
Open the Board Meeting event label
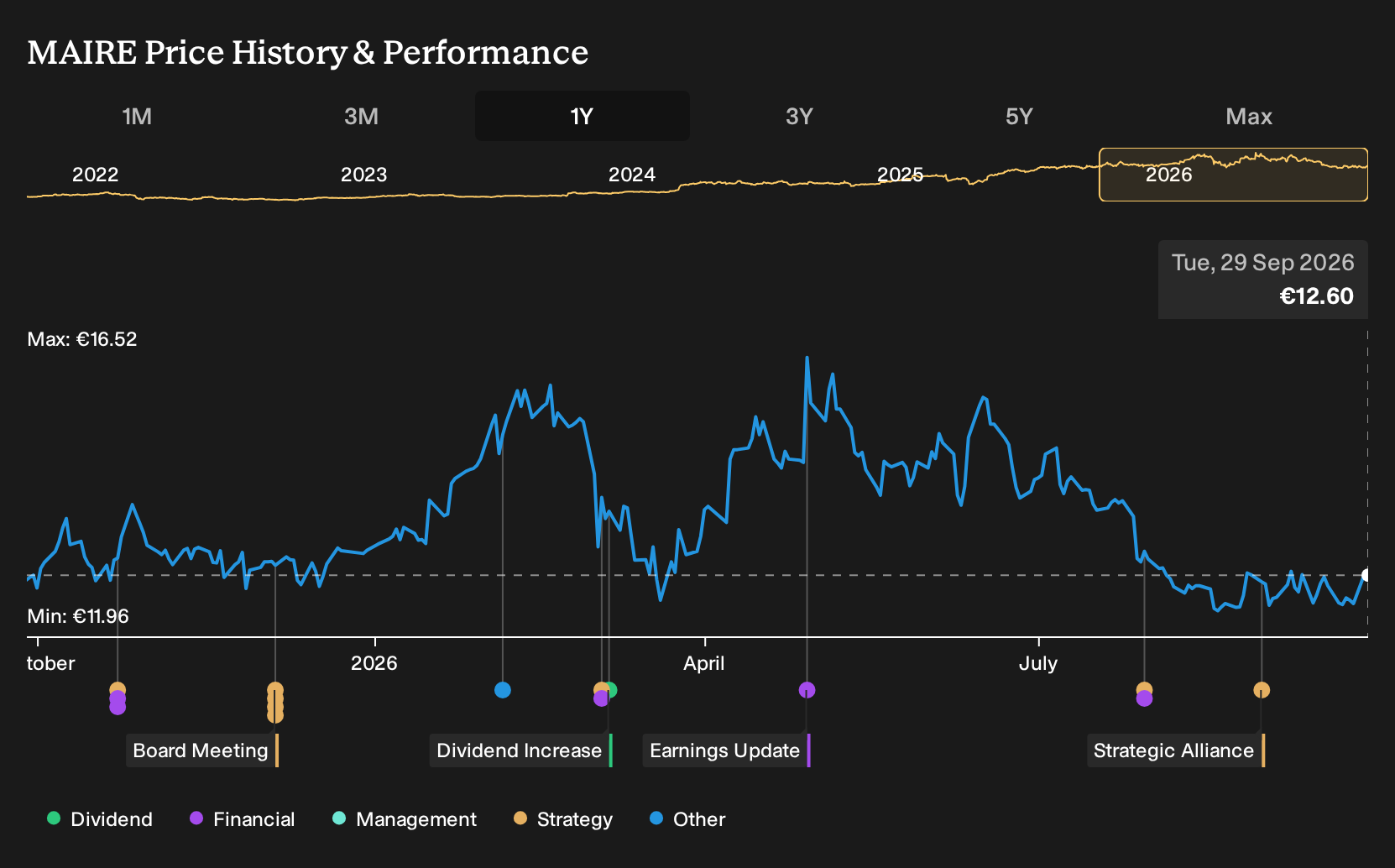click(201, 750)
